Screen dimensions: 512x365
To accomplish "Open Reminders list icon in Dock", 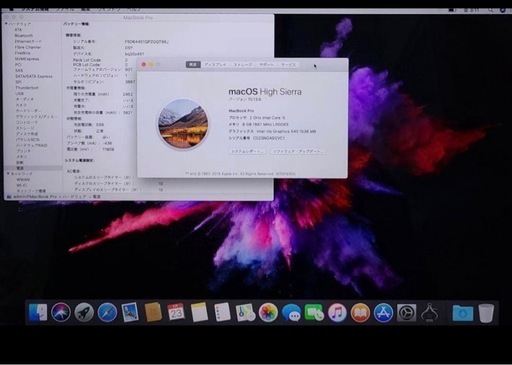I will pyautogui.click(x=222, y=312).
